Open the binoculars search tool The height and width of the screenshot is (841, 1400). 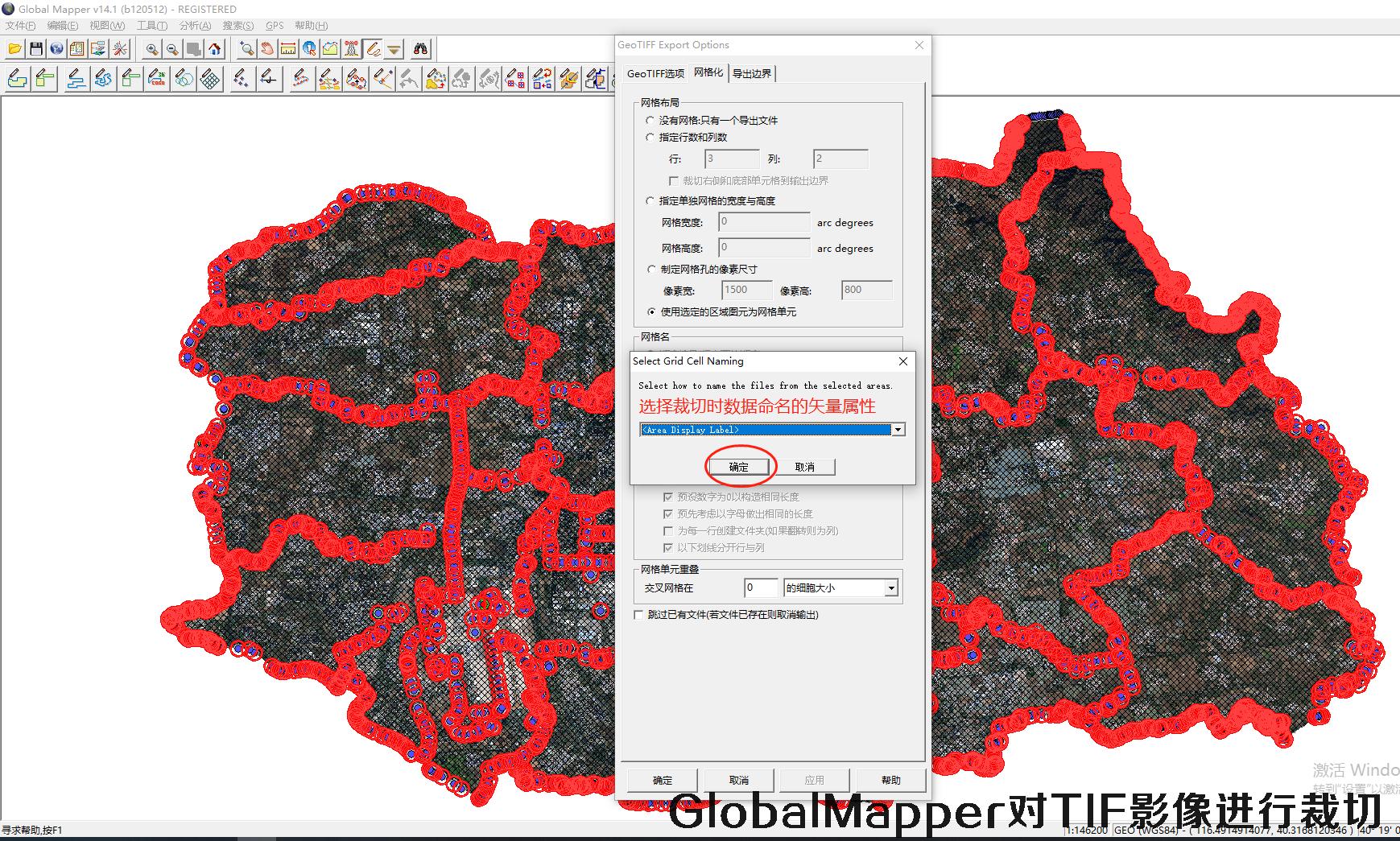420,49
